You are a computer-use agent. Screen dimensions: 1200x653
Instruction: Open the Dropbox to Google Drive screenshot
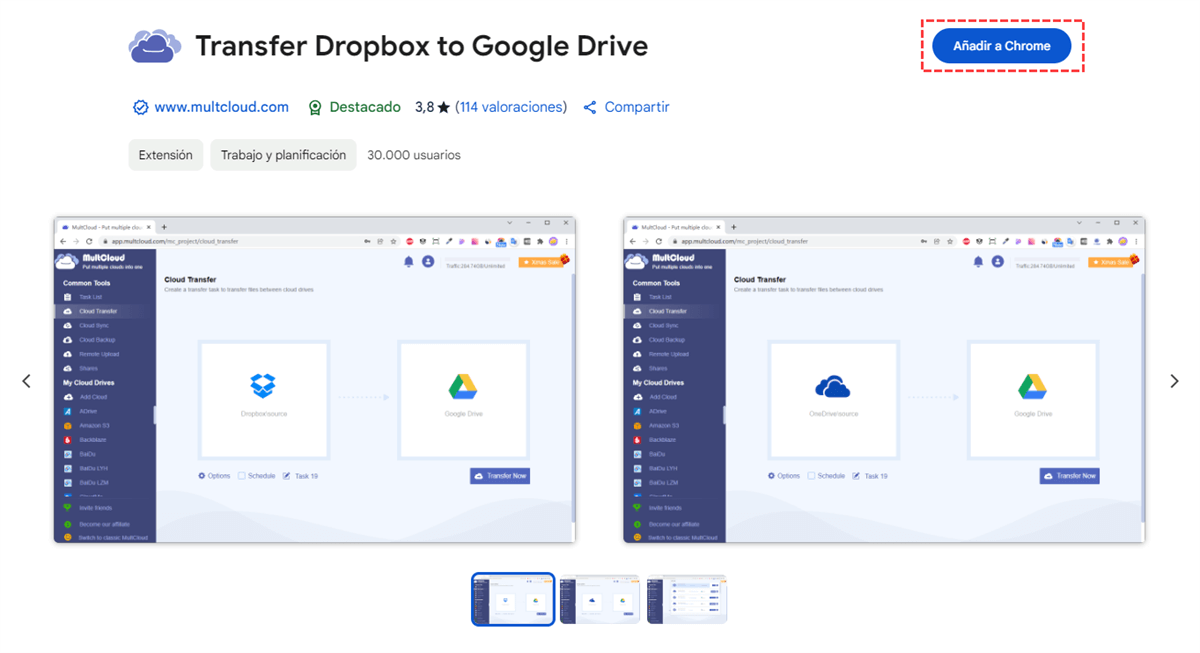314,380
